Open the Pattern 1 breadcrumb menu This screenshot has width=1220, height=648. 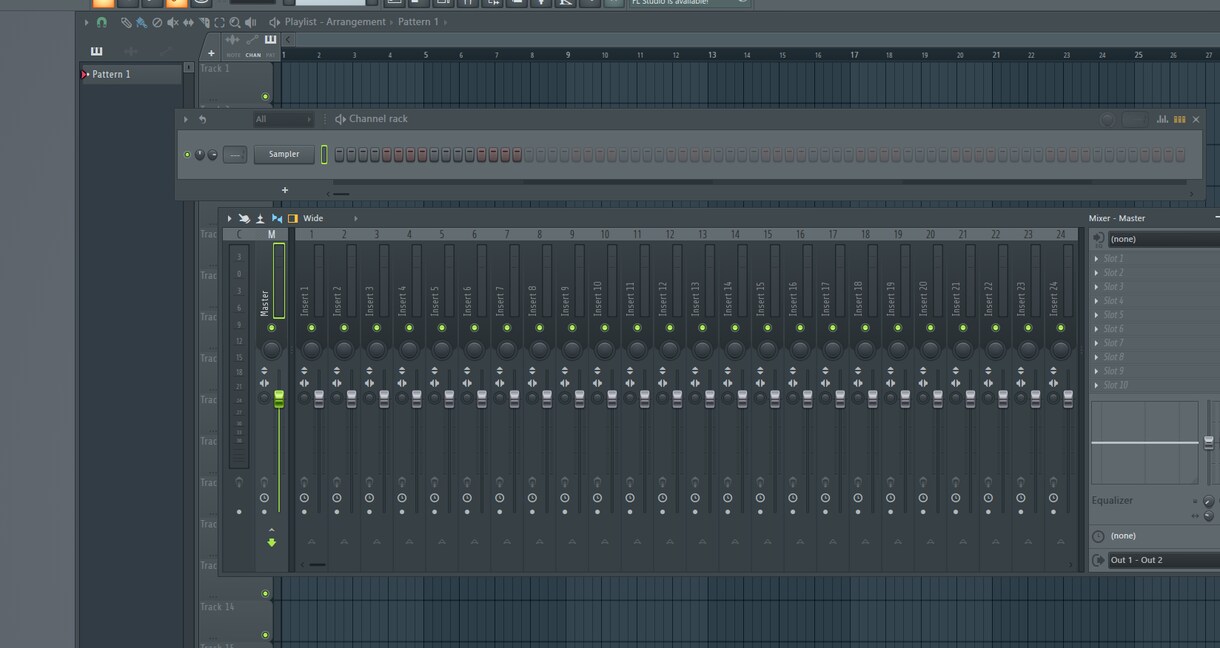pyautogui.click(x=420, y=21)
